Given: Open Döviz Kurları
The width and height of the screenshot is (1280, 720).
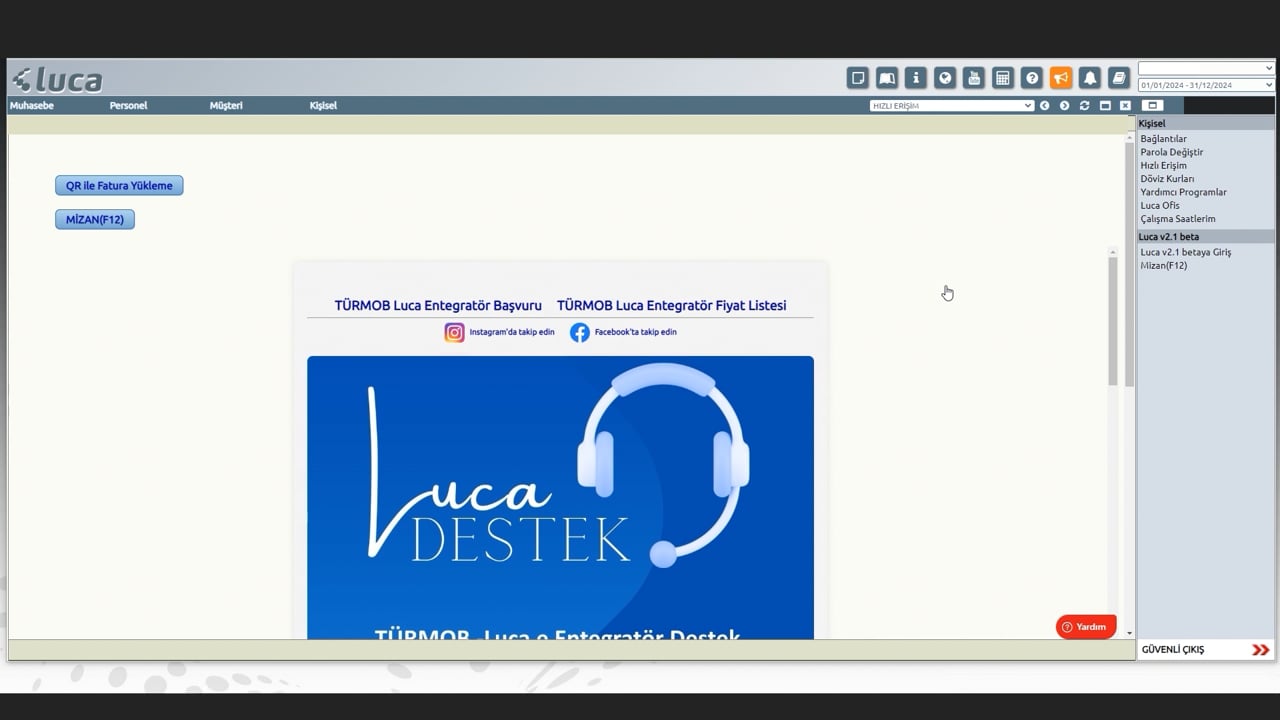Looking at the screenshot, I should point(1167,179).
